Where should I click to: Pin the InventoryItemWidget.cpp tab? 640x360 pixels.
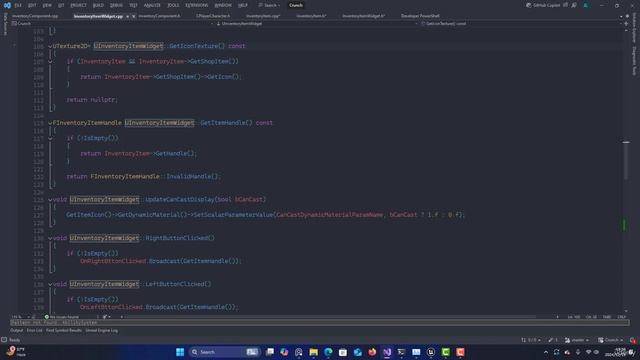point(127,16)
